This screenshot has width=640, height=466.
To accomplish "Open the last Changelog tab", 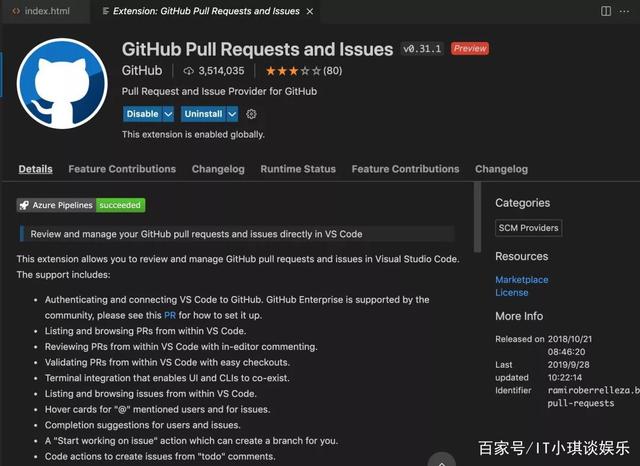I will click(x=501, y=169).
